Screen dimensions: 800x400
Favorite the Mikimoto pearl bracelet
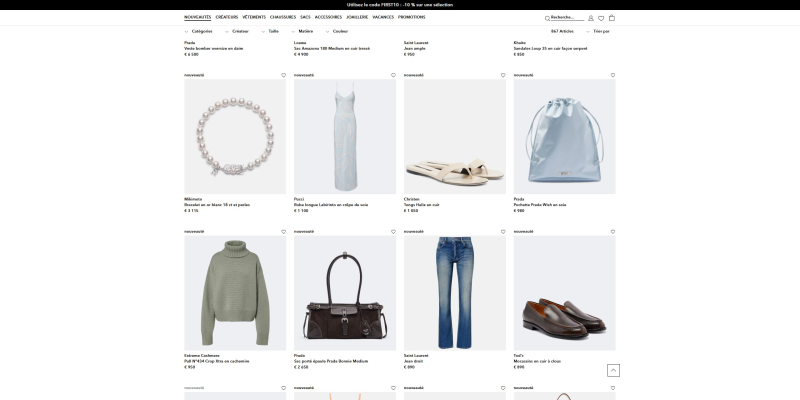click(x=284, y=75)
